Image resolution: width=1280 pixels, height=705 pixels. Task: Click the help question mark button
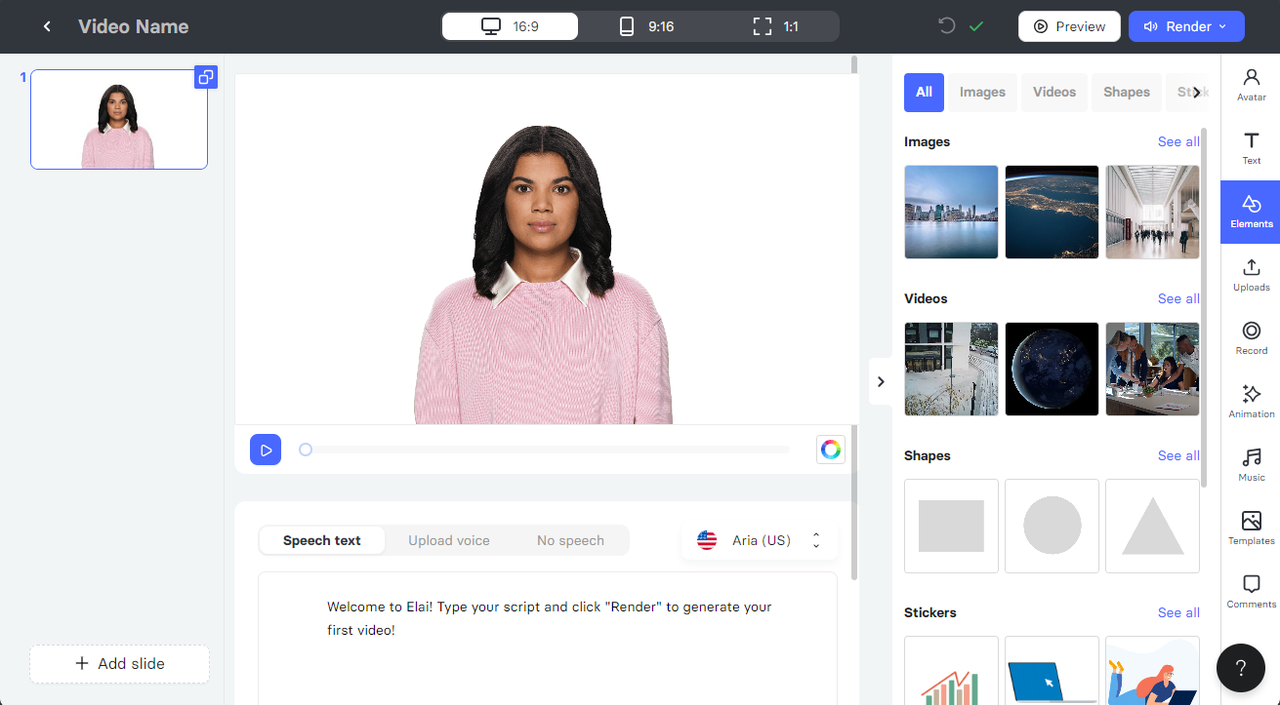tap(1240, 668)
